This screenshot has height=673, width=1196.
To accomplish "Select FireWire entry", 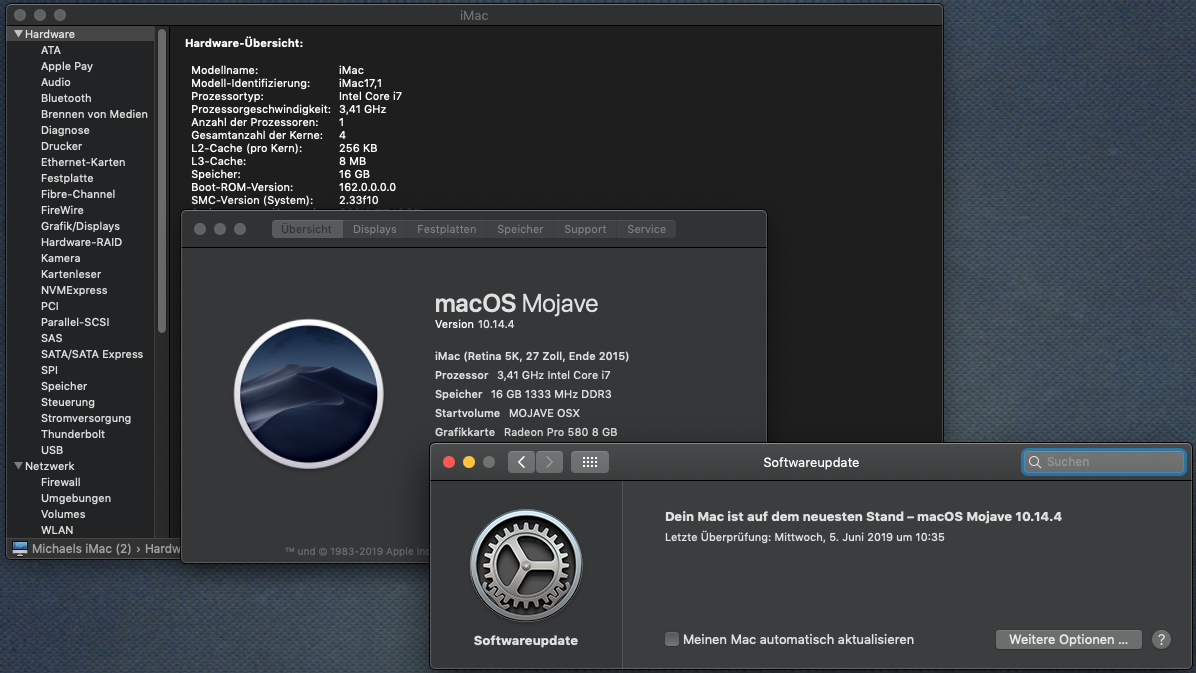I will (x=62, y=210).
